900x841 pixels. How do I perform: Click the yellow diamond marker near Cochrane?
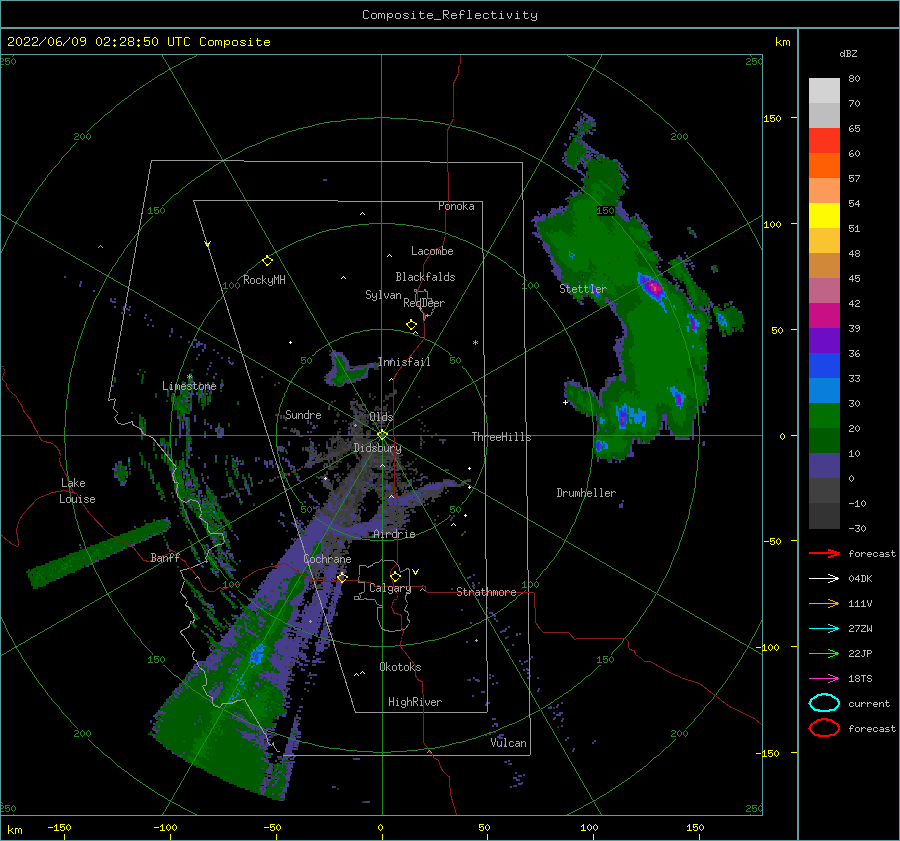(x=342, y=577)
